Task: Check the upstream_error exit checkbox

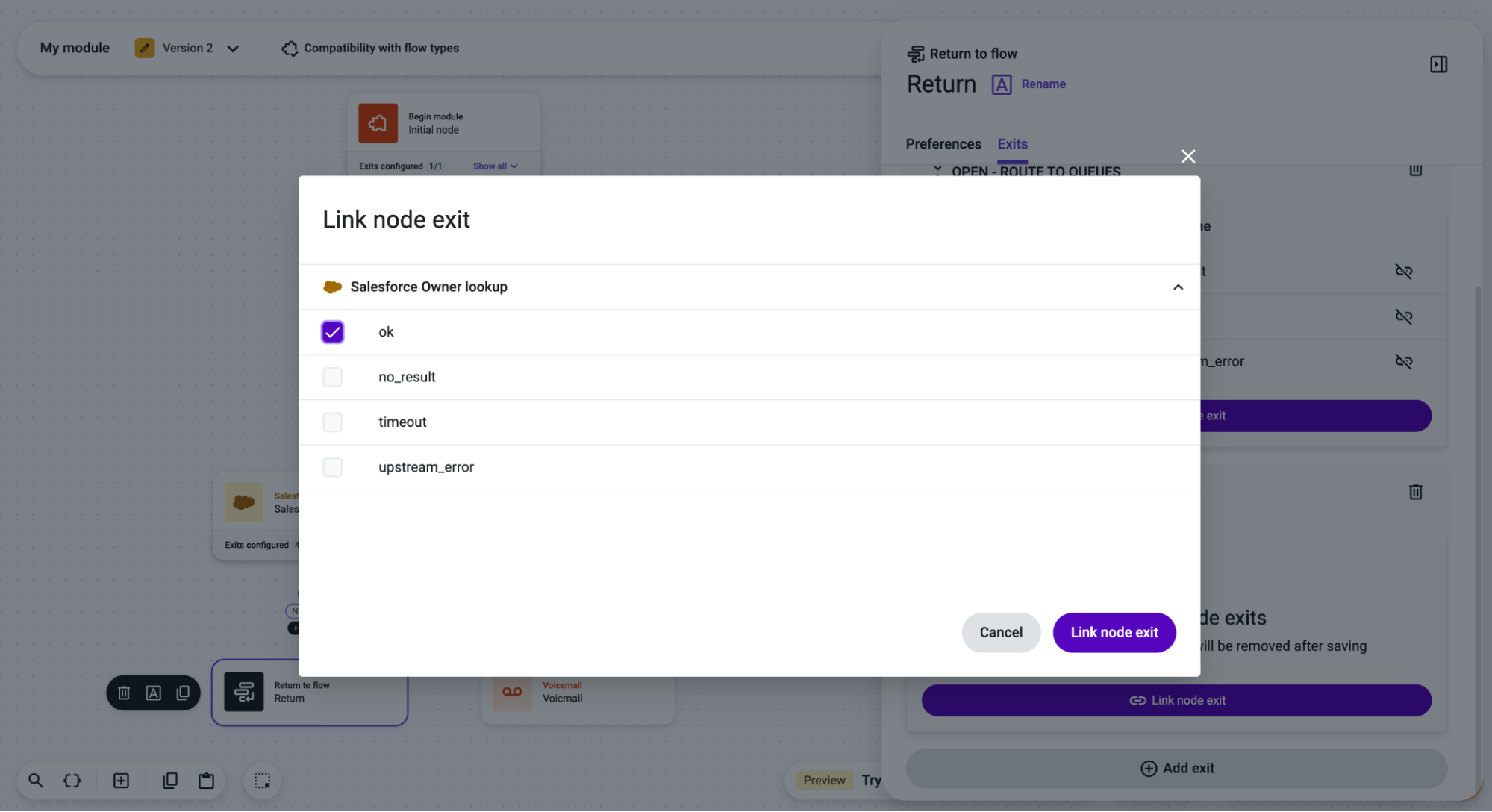Action: click(332, 467)
